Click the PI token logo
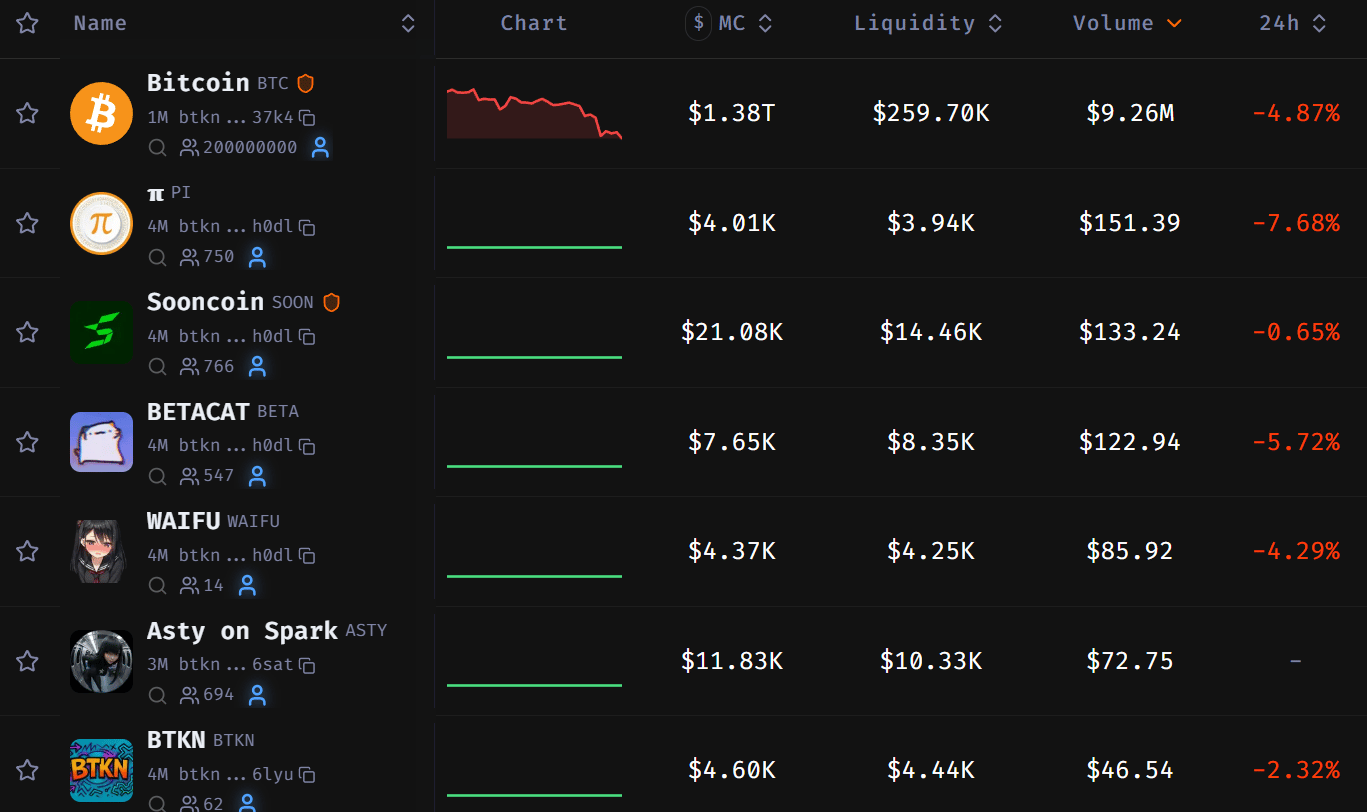 [101, 223]
